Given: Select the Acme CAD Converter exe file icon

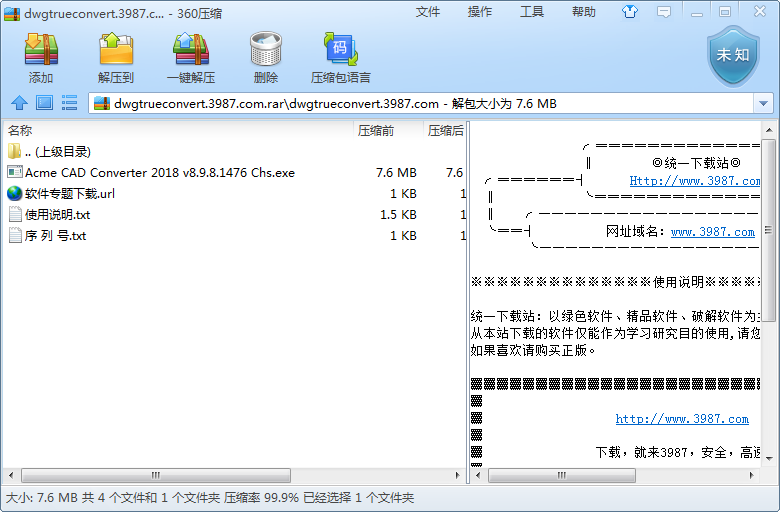Looking at the screenshot, I should (15, 172).
